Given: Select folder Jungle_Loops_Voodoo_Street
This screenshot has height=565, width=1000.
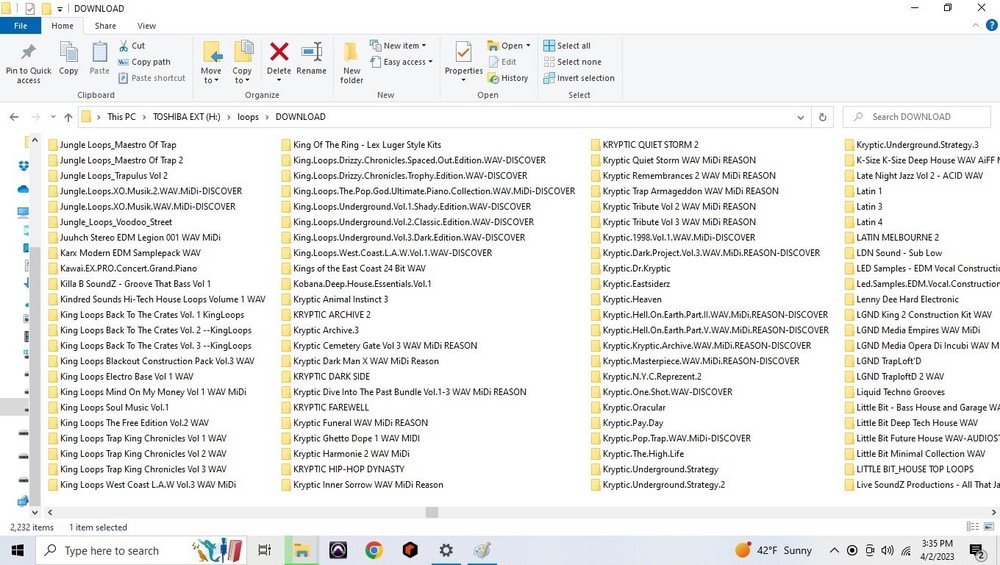Looking at the screenshot, I should [x=110, y=222].
